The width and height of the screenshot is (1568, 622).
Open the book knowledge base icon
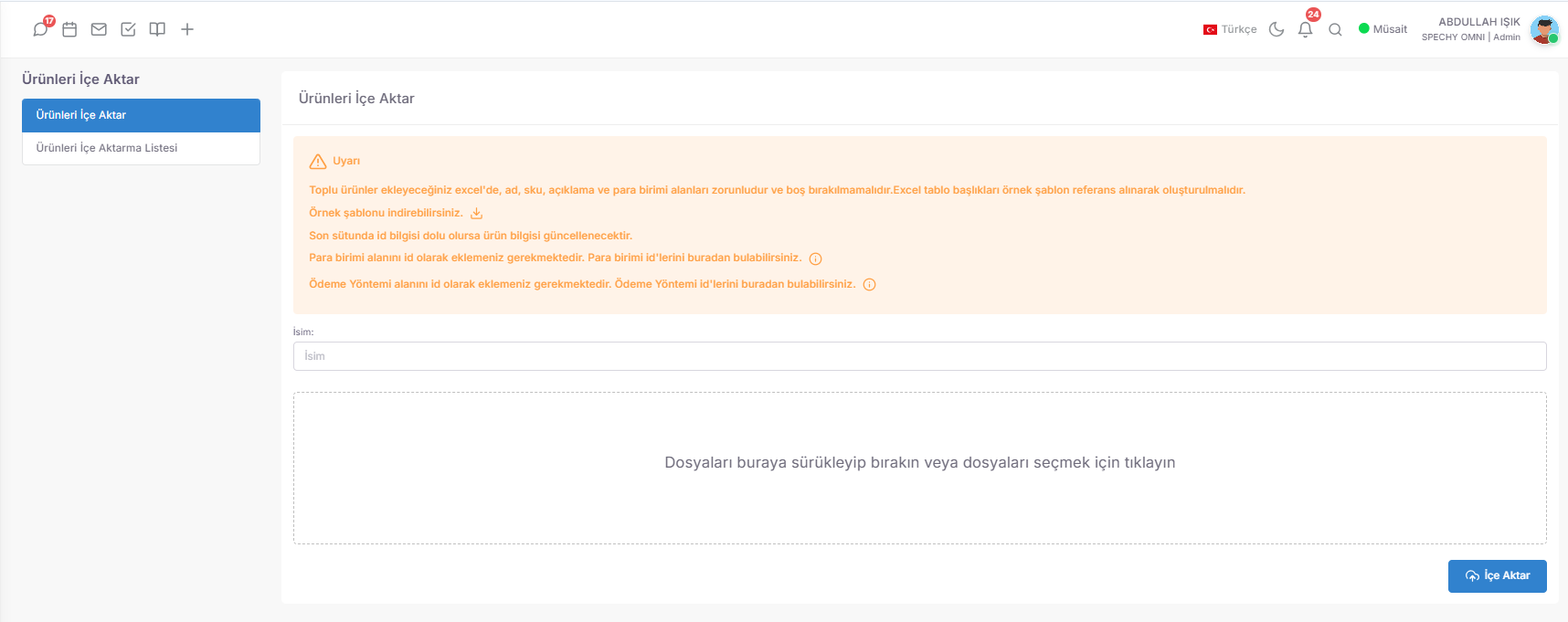157,29
